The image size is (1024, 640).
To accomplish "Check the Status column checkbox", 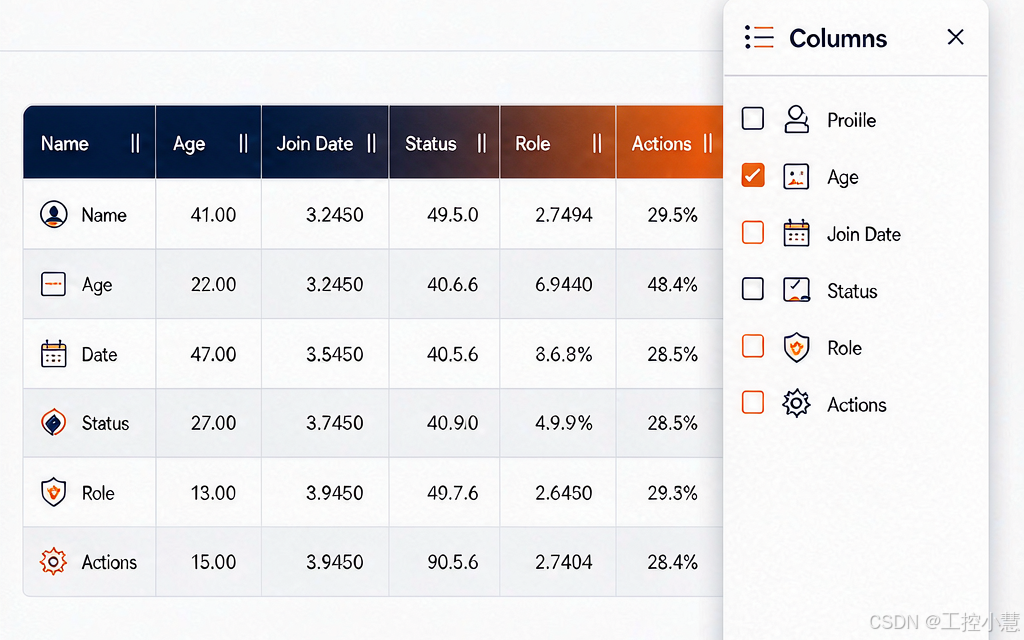I will click(x=753, y=288).
